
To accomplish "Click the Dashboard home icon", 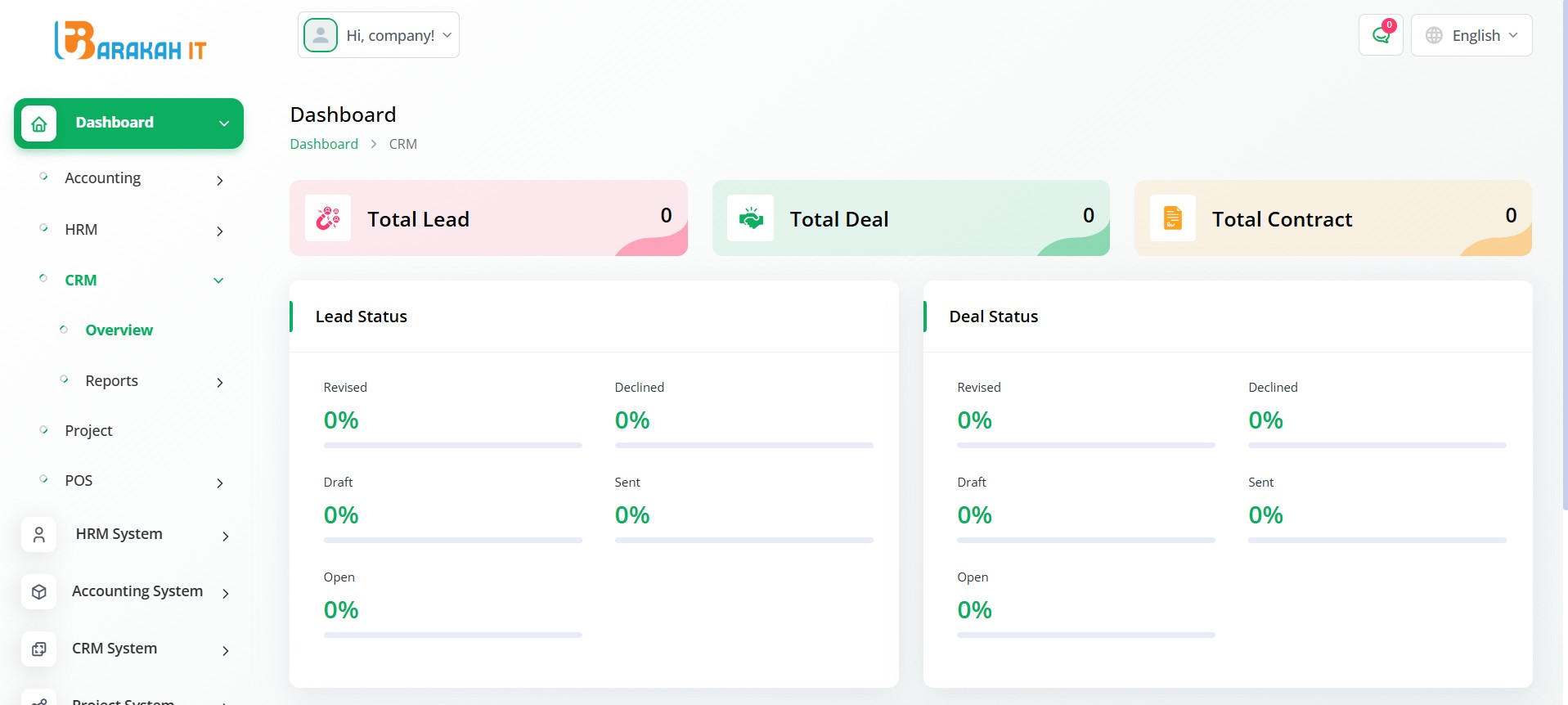I will pyautogui.click(x=38, y=123).
